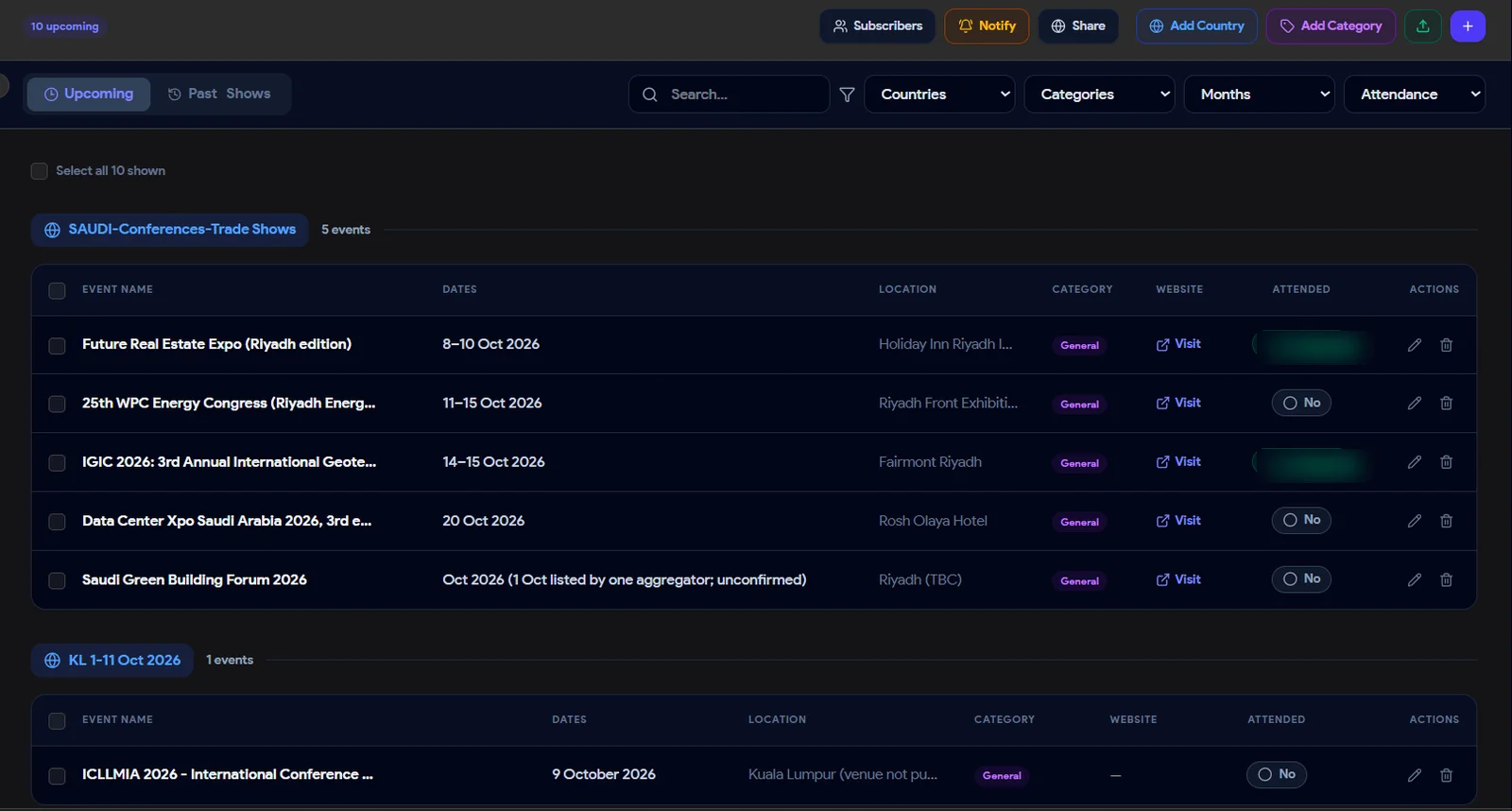Open the Months dropdown
Viewport: 1512px width, 811px height.
pyautogui.click(x=1259, y=95)
